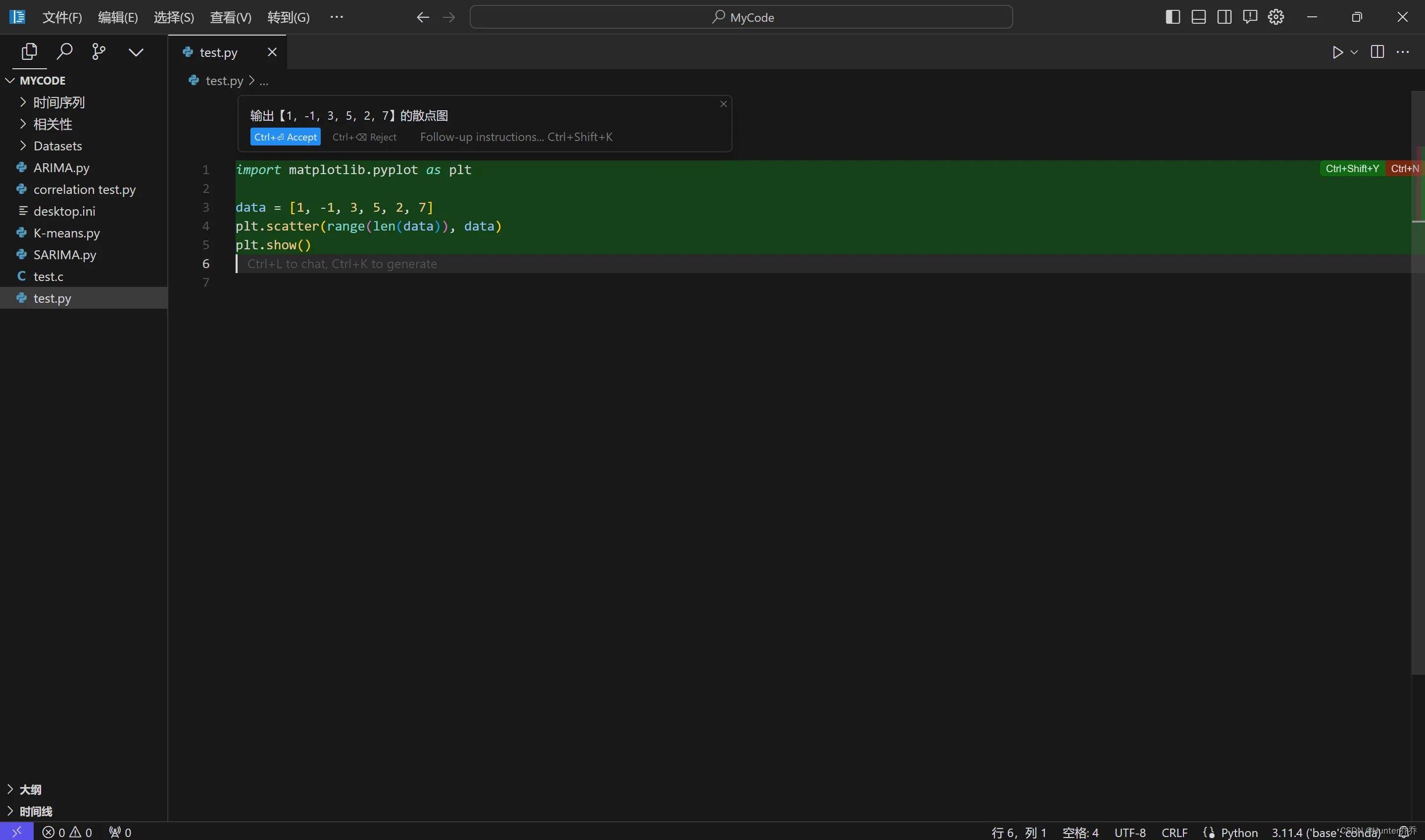
Task: Click the Ctrl+Enter Accept button
Action: coord(285,137)
